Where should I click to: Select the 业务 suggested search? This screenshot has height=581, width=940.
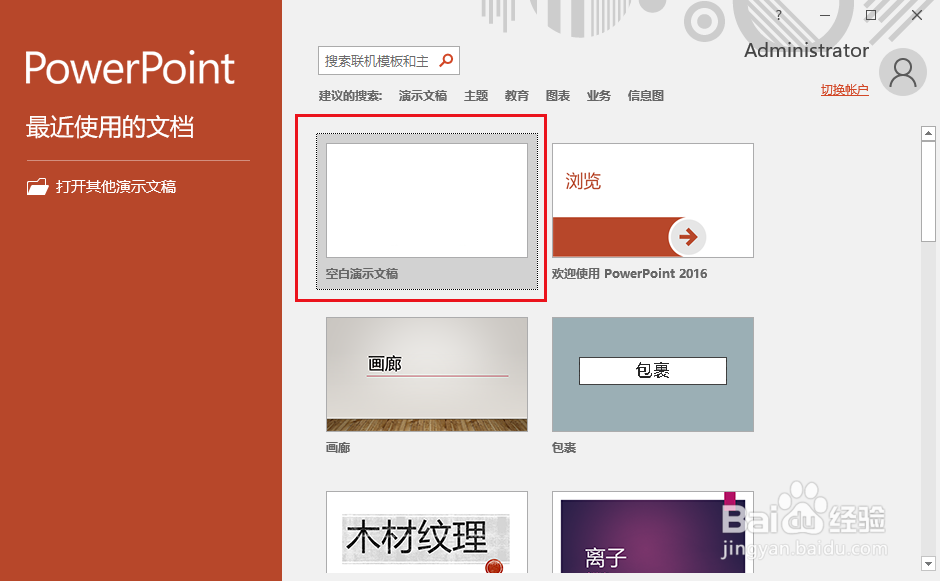[x=598, y=95]
